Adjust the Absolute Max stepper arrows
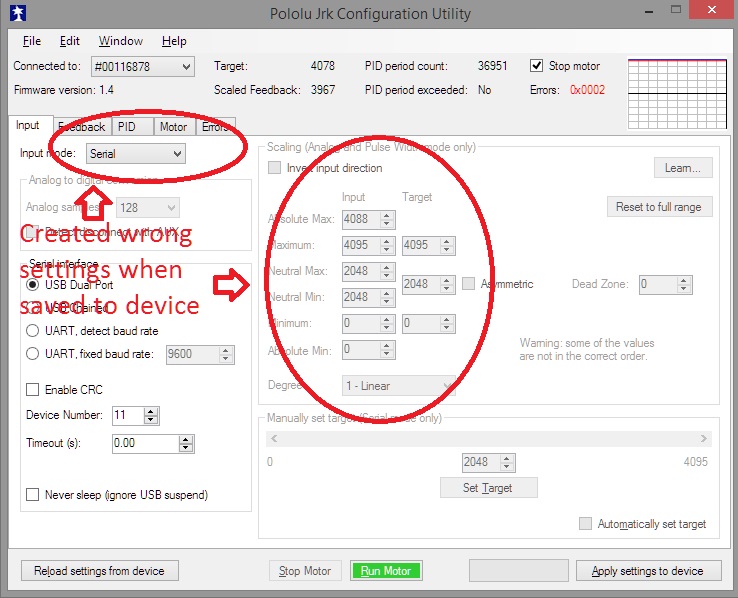This screenshot has height=598, width=738. (x=387, y=219)
